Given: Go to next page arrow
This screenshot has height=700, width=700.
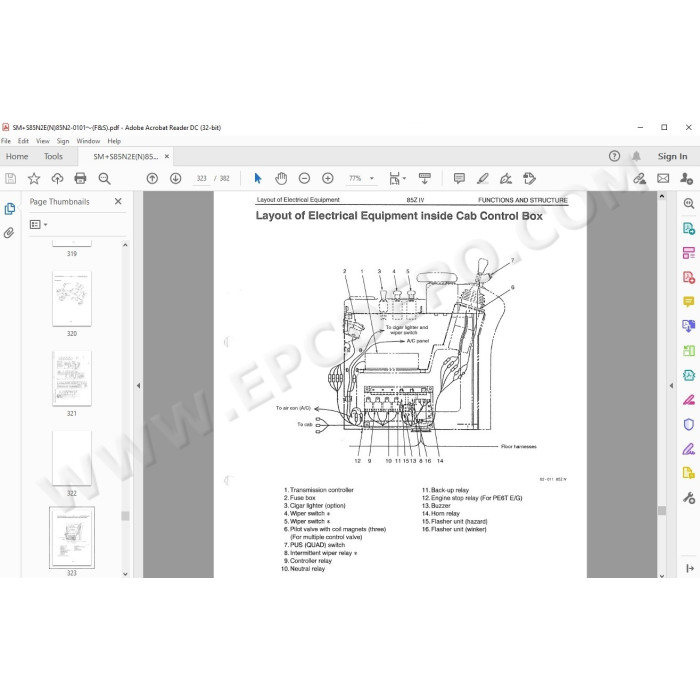Looking at the screenshot, I should (175, 179).
